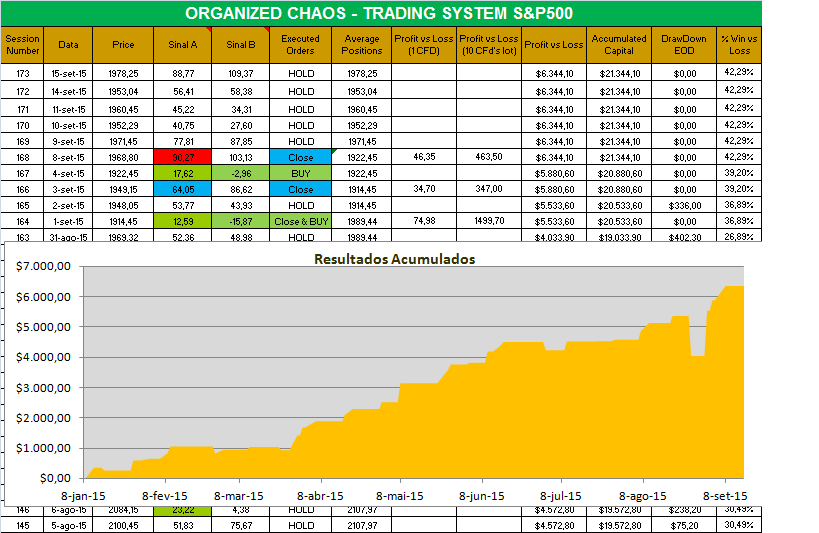
Task: Click the 75,67 Sinal B cell
Action: (x=241, y=525)
